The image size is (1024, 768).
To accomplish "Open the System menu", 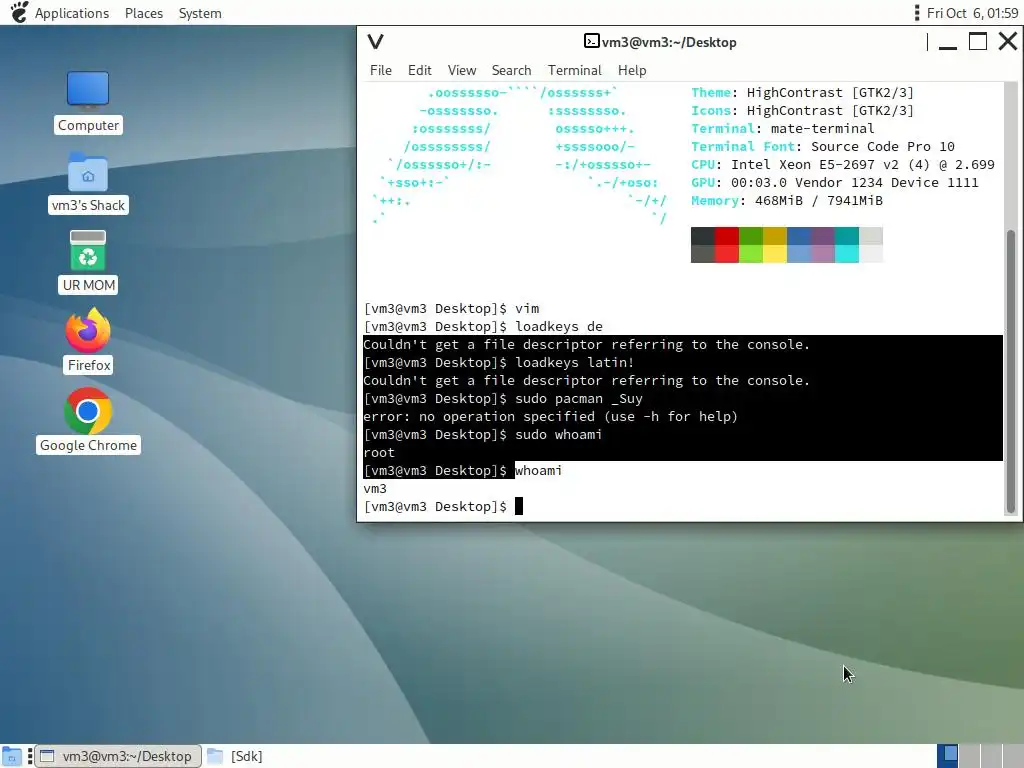I will coord(200,13).
